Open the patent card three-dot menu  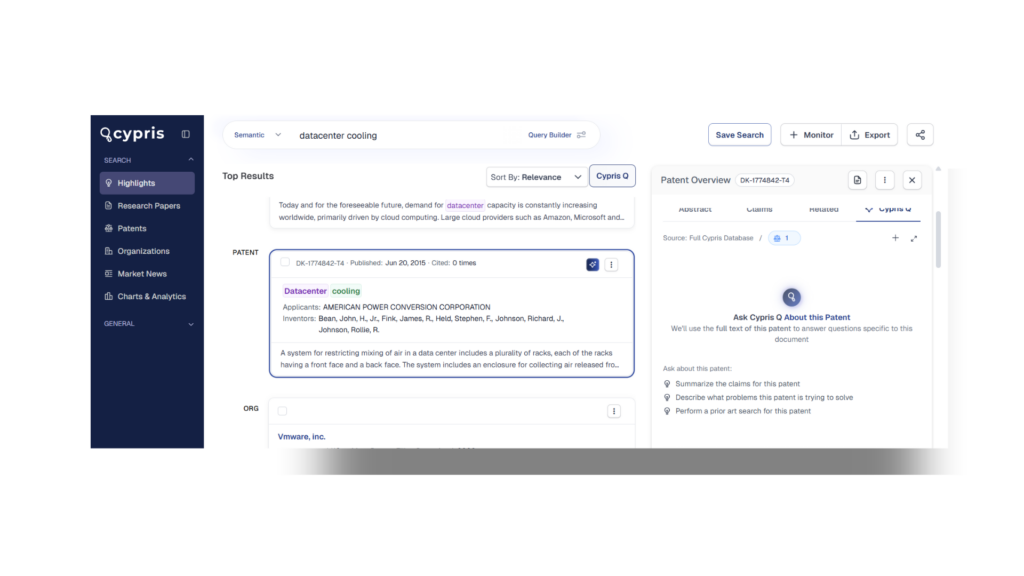click(x=611, y=264)
